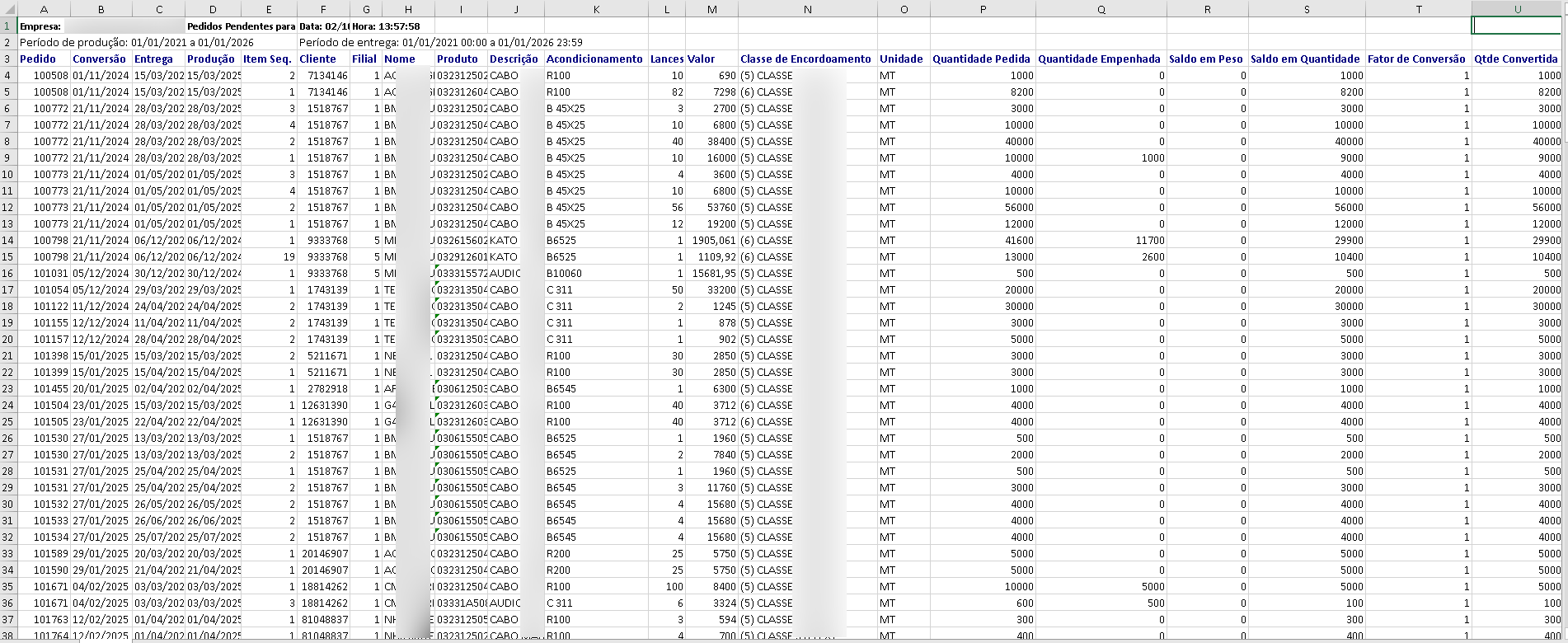Select column P by its header

(983, 9)
